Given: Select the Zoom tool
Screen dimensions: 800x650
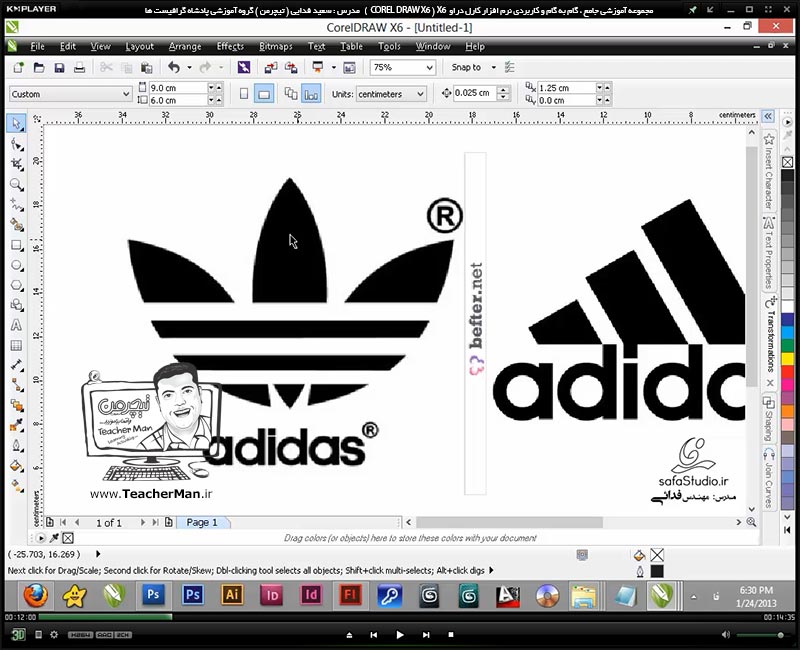Looking at the screenshot, I should pyautogui.click(x=16, y=185).
